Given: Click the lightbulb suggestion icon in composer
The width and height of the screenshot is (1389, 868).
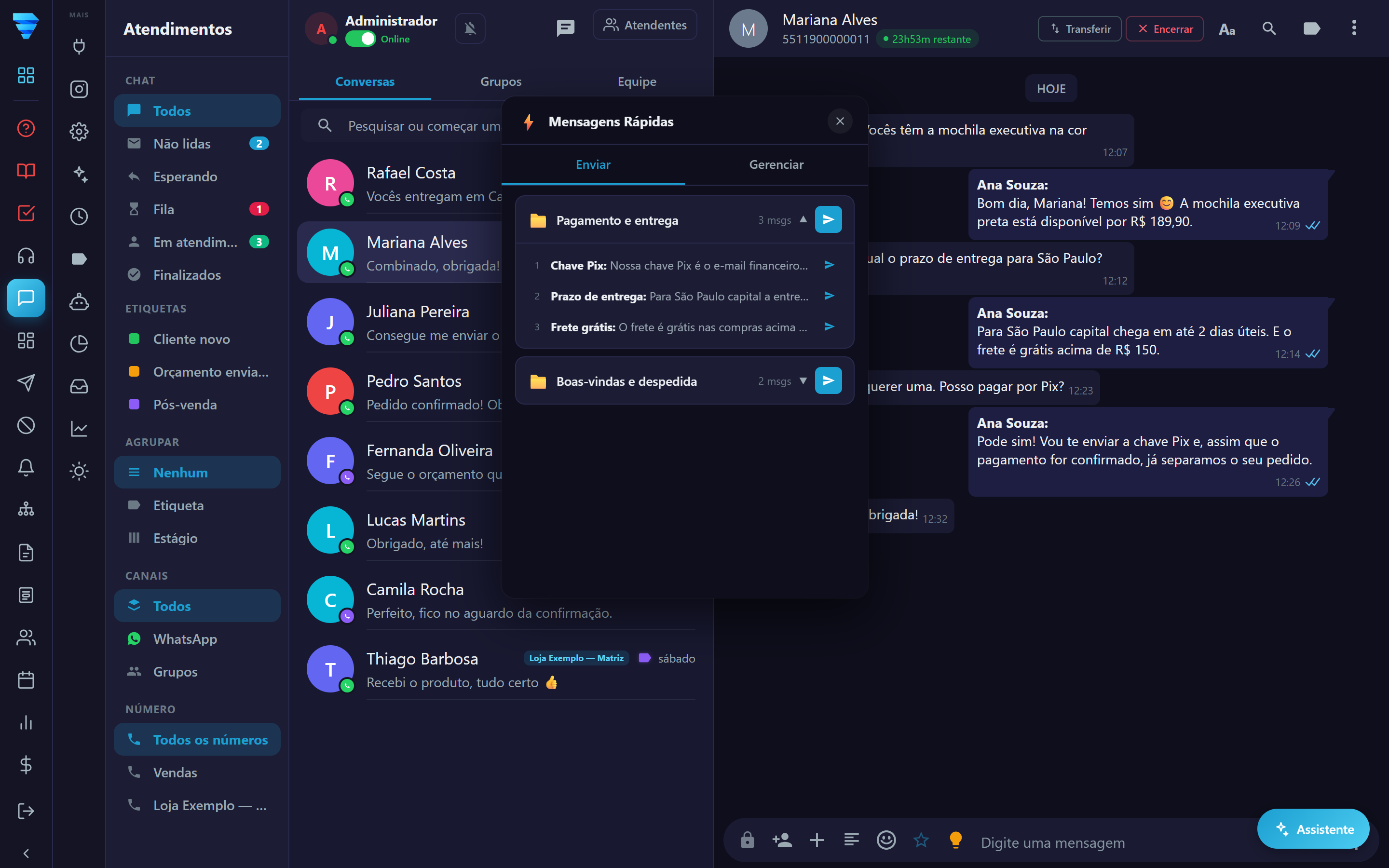Looking at the screenshot, I should pyautogui.click(x=955, y=841).
